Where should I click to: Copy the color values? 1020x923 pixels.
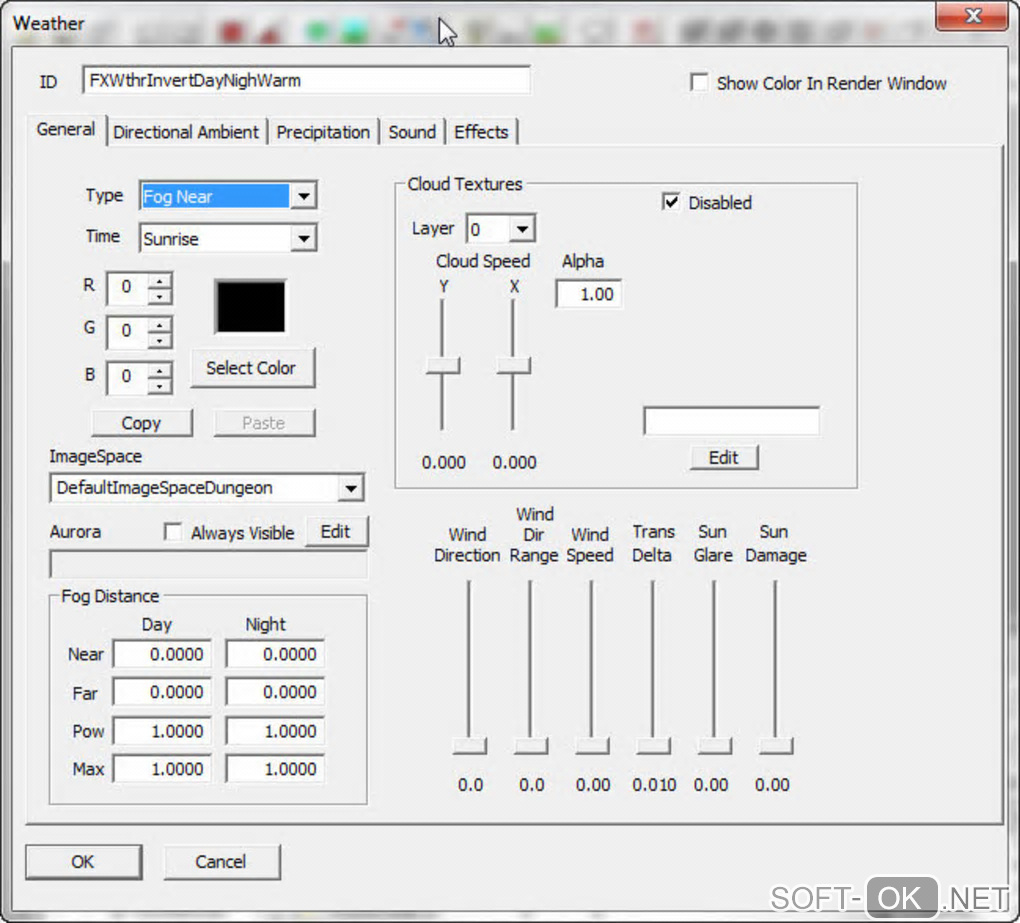pyautogui.click(x=142, y=423)
